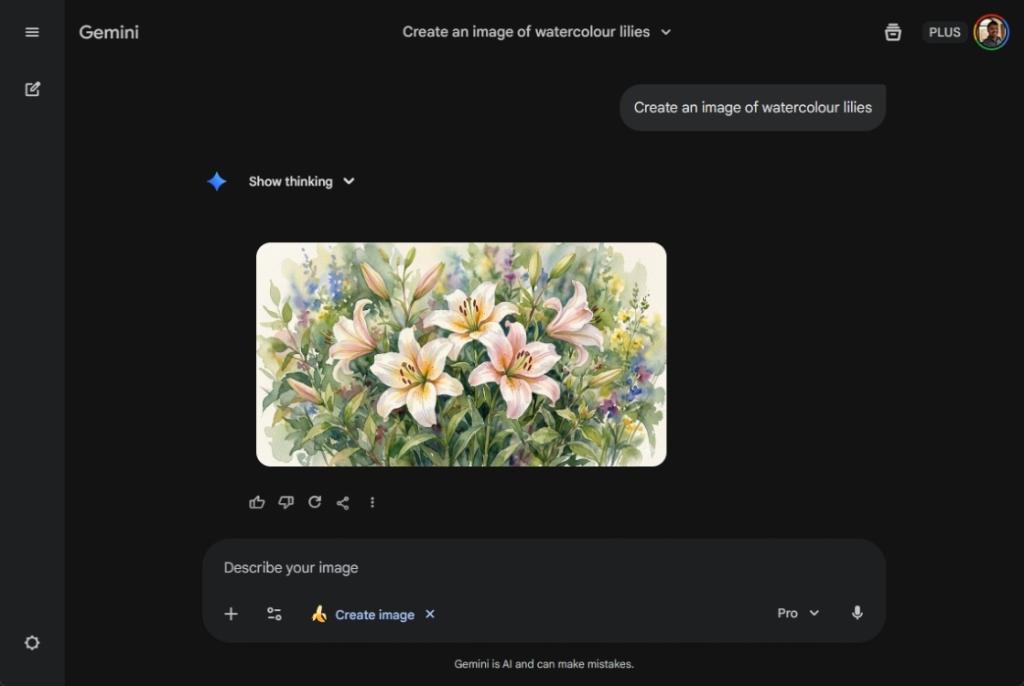Remove the Create image tool chip

click(430, 614)
